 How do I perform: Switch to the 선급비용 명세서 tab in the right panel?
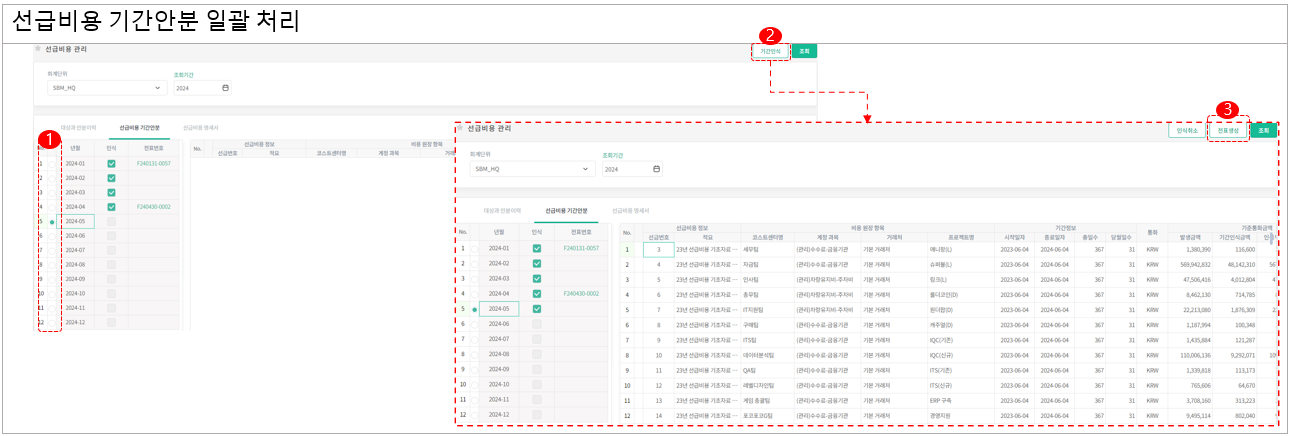pyautogui.click(x=630, y=212)
